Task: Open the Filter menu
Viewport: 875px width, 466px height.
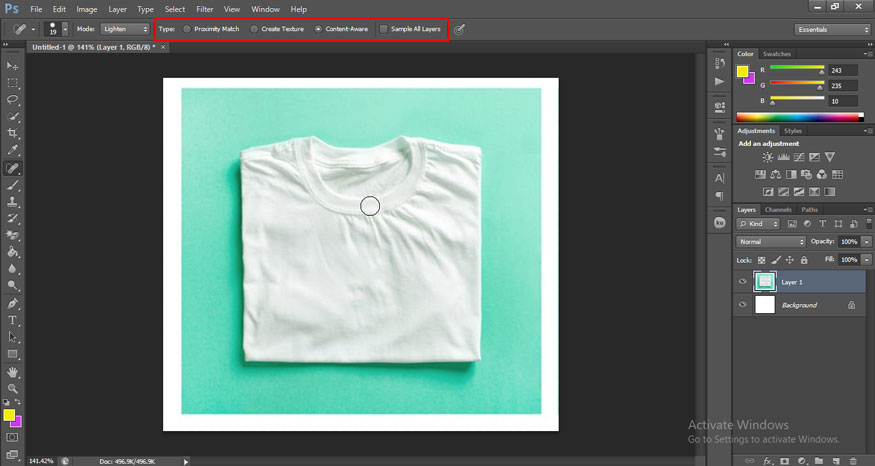Action: click(205, 9)
